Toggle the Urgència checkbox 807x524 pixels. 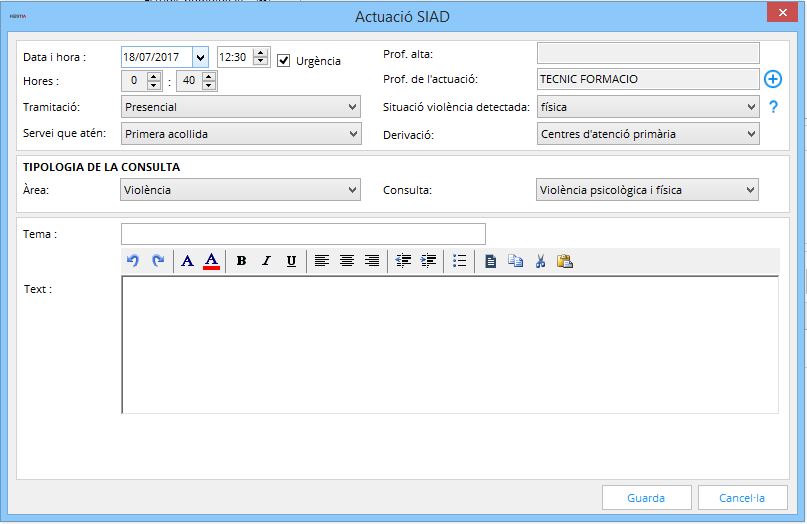[284, 59]
